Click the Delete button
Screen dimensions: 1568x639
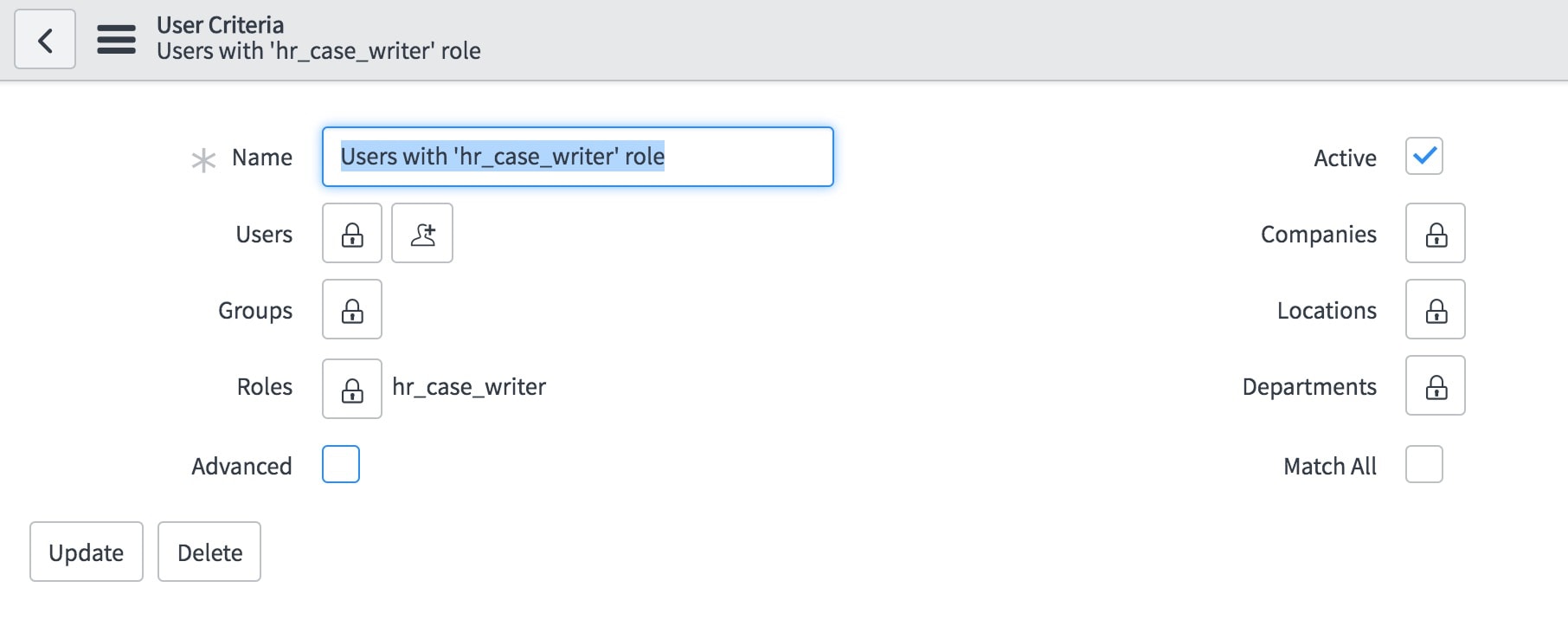point(209,552)
